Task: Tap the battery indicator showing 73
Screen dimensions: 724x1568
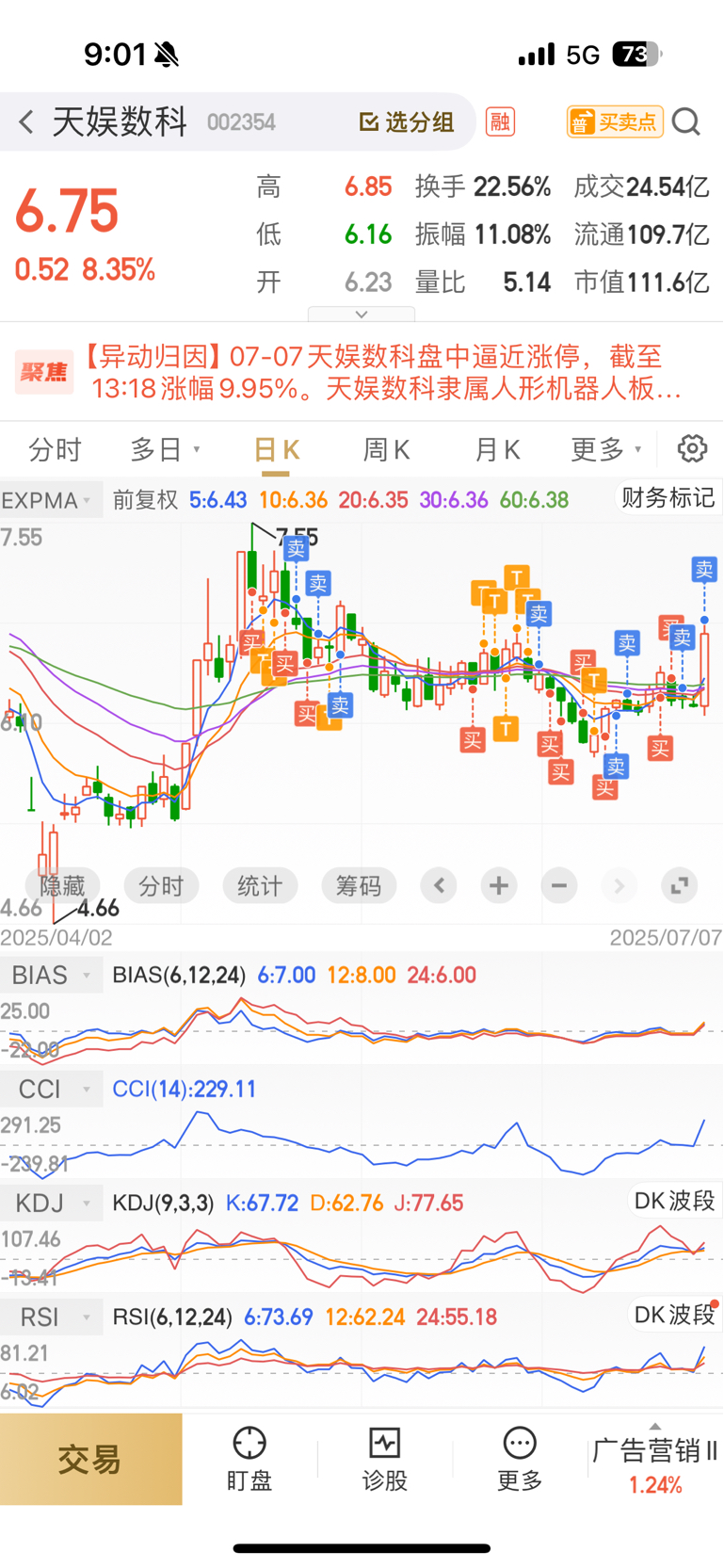Action: click(x=636, y=55)
